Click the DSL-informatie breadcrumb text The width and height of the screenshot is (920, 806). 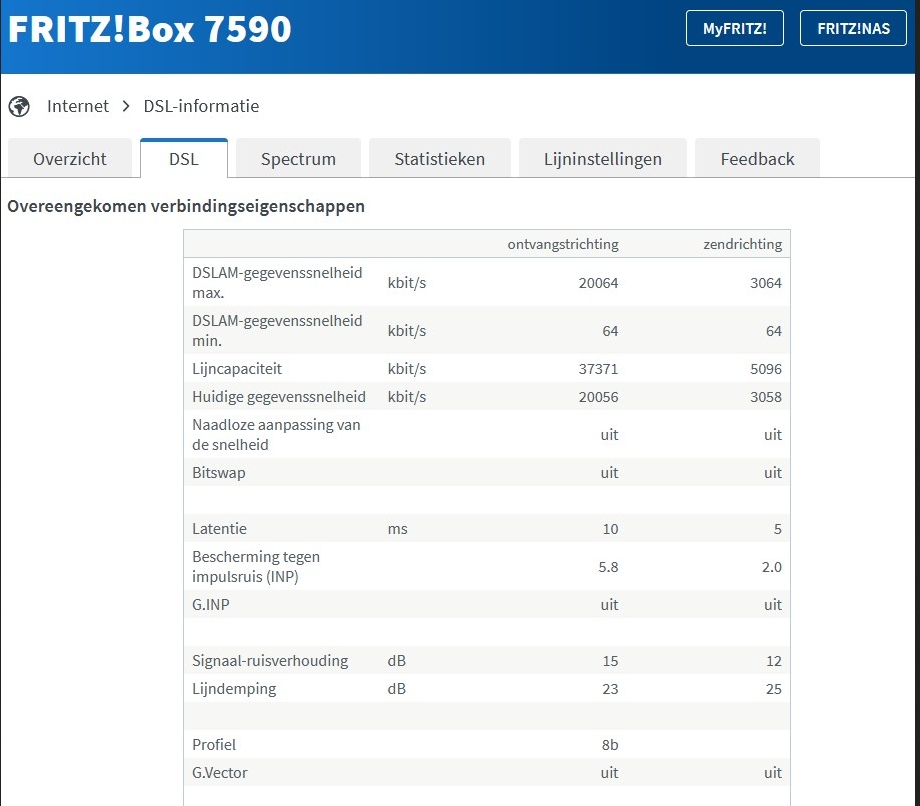(201, 106)
